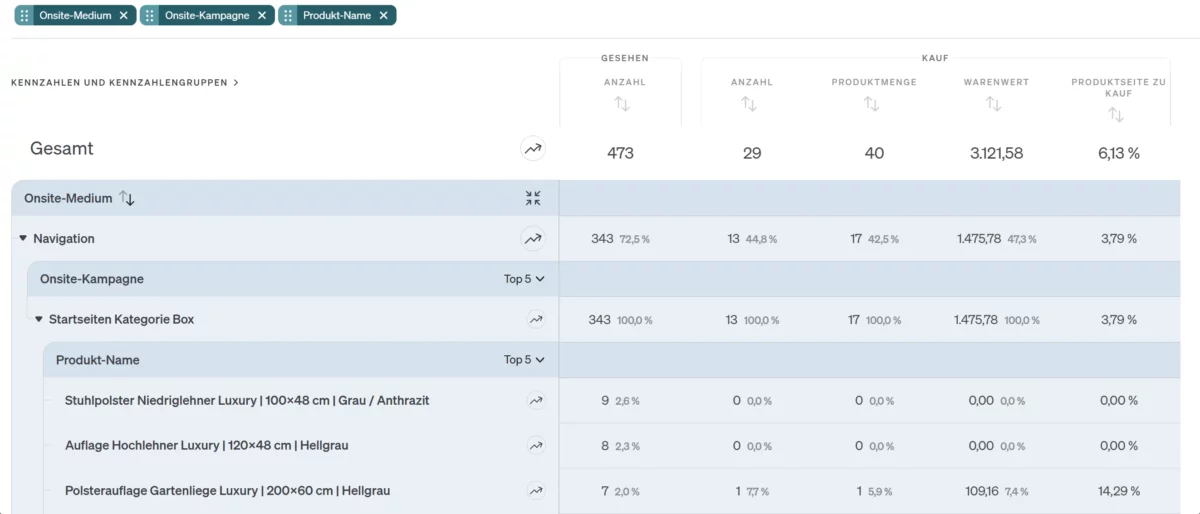Image resolution: width=1200 pixels, height=514 pixels.
Task: Grab the drag handle of Produkt-Name chip
Action: point(289,15)
